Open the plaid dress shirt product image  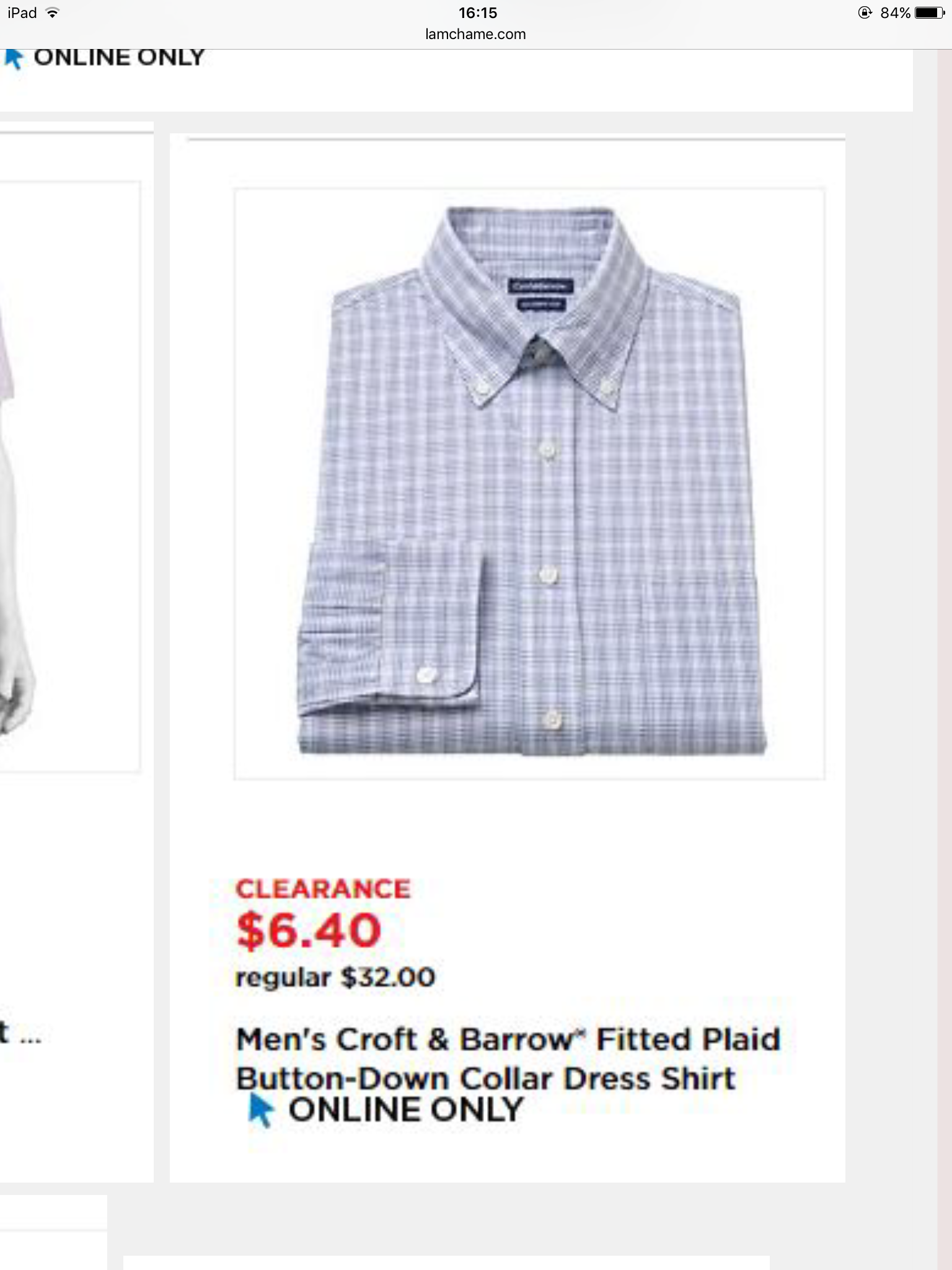click(x=529, y=484)
